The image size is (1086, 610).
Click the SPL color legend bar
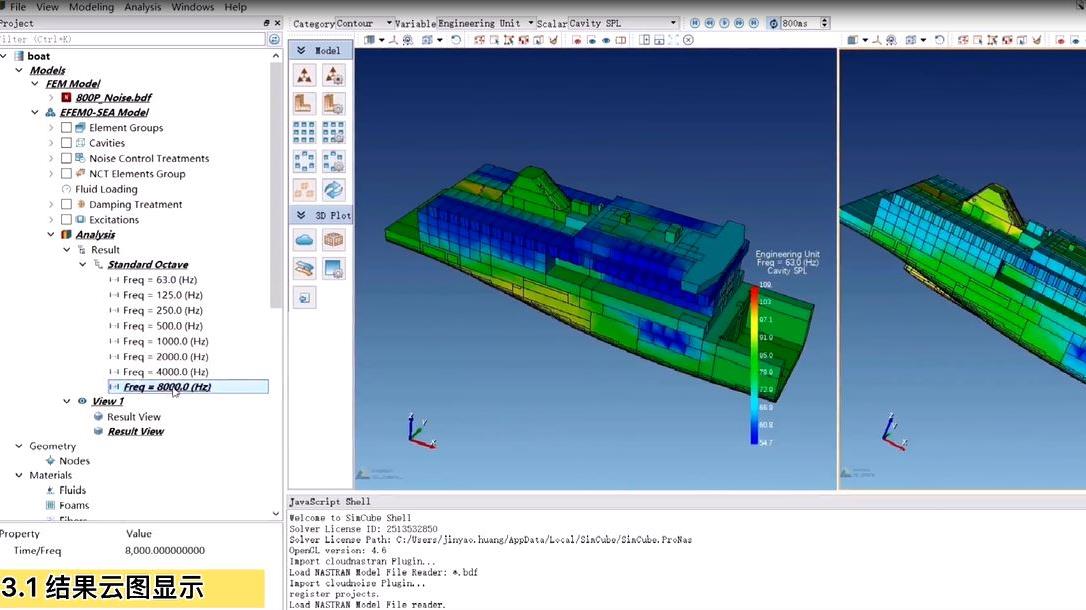tap(754, 365)
